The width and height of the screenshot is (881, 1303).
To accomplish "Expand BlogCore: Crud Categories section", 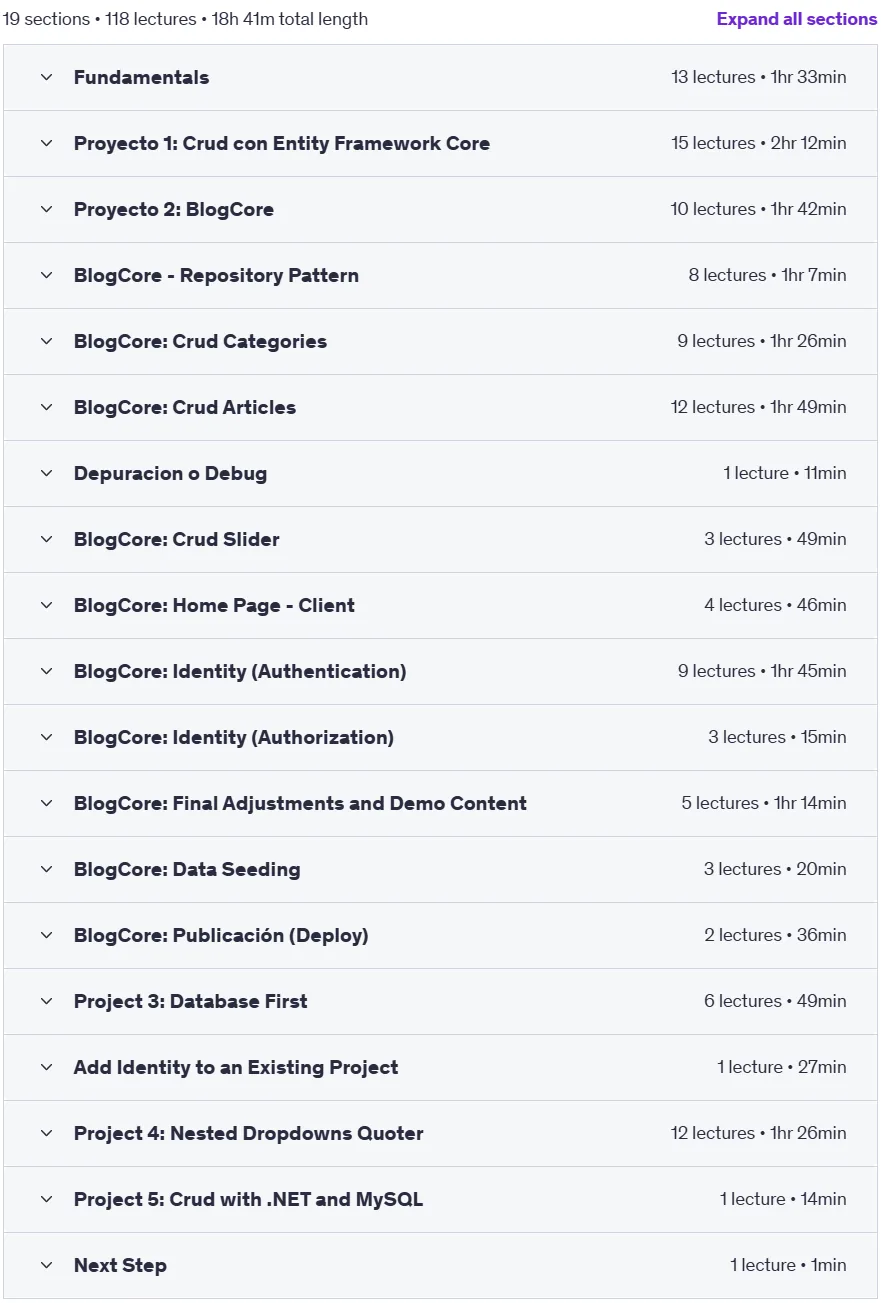I will tap(440, 341).
